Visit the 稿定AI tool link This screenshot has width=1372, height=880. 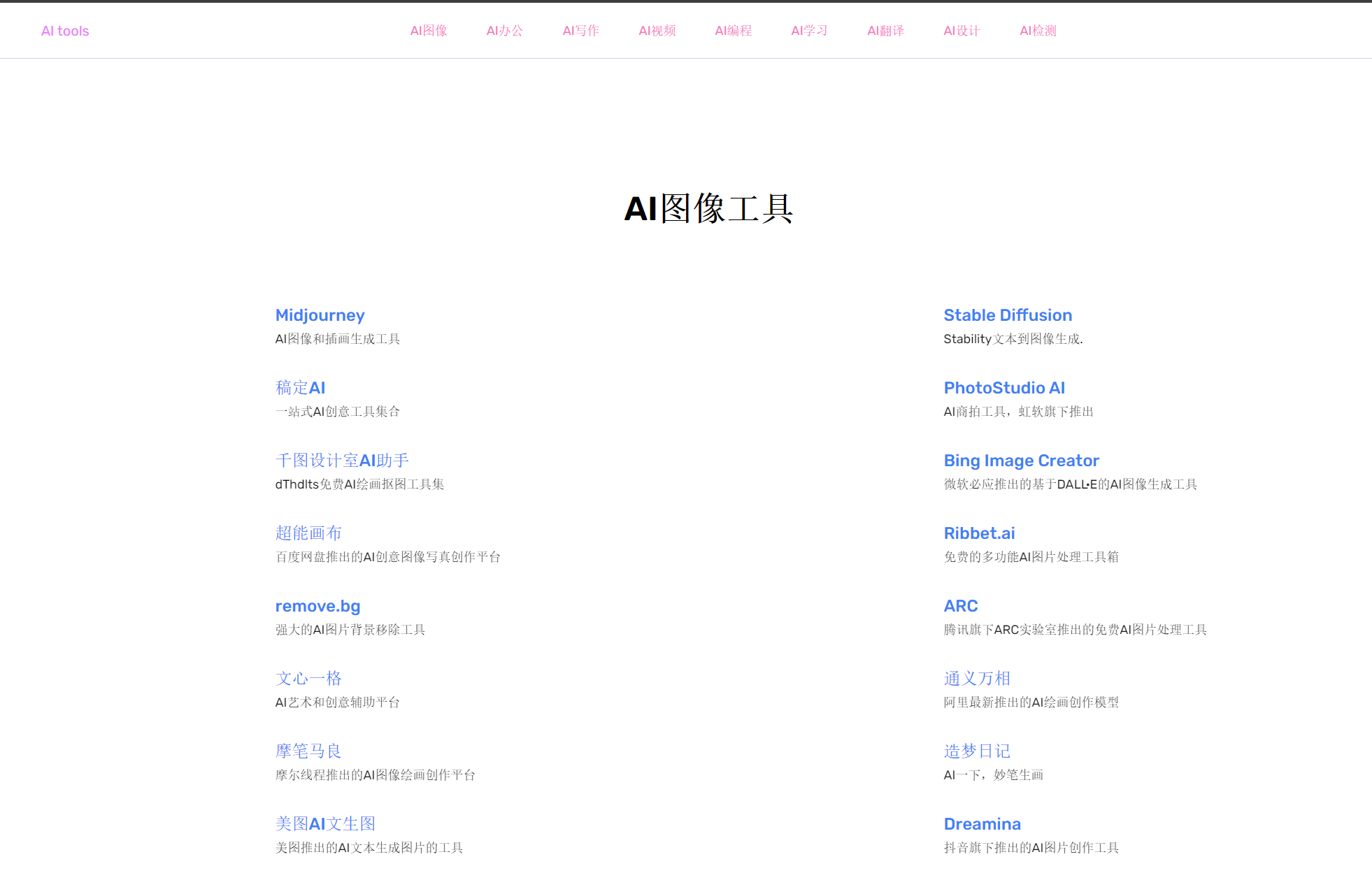(301, 388)
